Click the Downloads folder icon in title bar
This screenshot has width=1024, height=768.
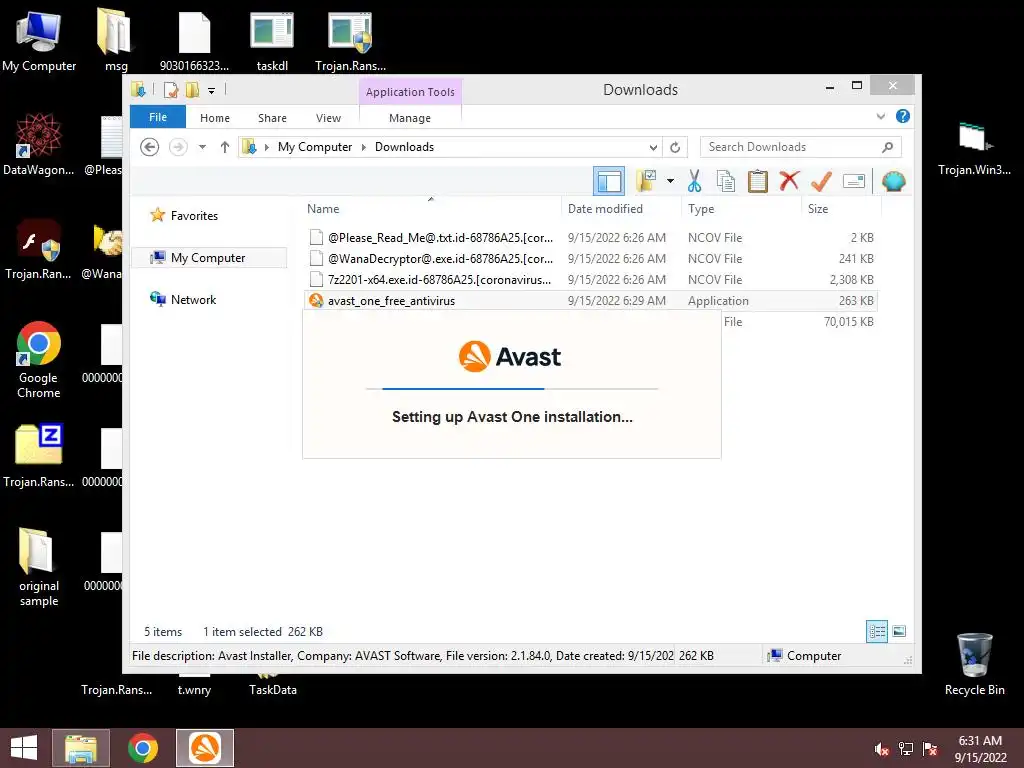[x=138, y=89]
